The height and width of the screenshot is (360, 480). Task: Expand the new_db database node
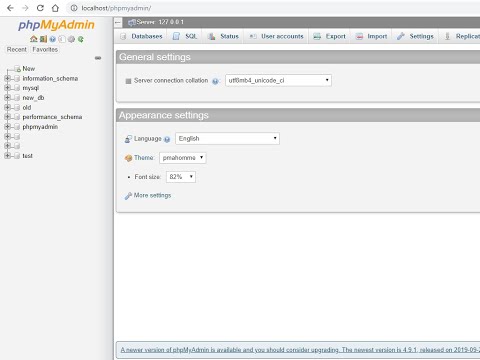point(7,98)
